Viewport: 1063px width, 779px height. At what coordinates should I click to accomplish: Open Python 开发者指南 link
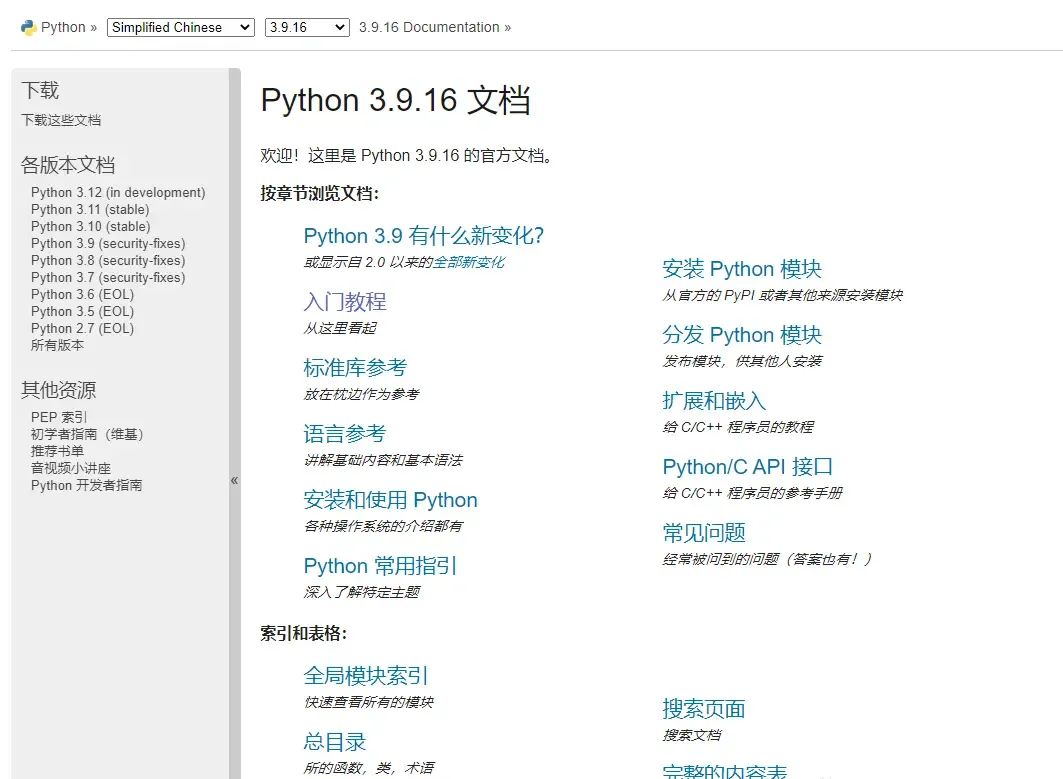coord(87,485)
